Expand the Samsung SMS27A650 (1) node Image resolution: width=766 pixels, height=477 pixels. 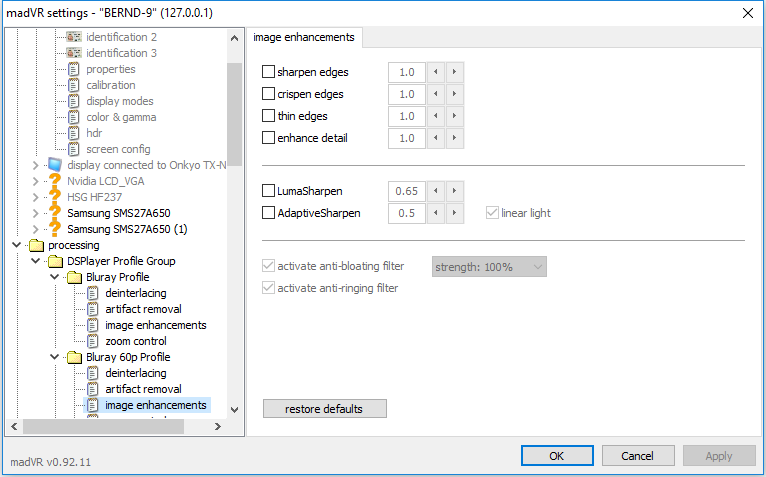(x=35, y=229)
